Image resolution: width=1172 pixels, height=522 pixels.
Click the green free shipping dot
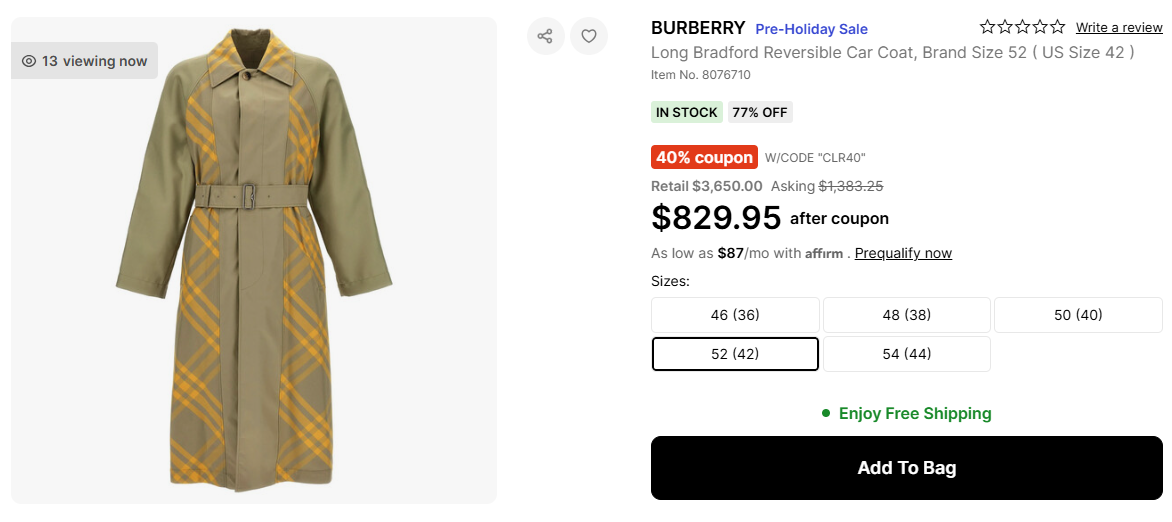click(826, 413)
